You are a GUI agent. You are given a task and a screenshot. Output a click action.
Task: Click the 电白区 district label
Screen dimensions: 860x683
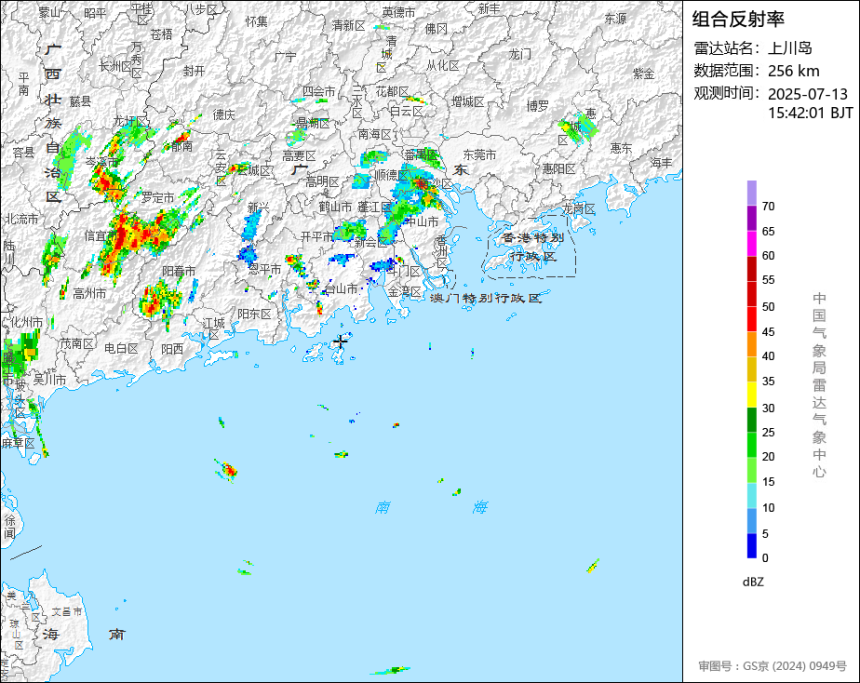tap(121, 348)
